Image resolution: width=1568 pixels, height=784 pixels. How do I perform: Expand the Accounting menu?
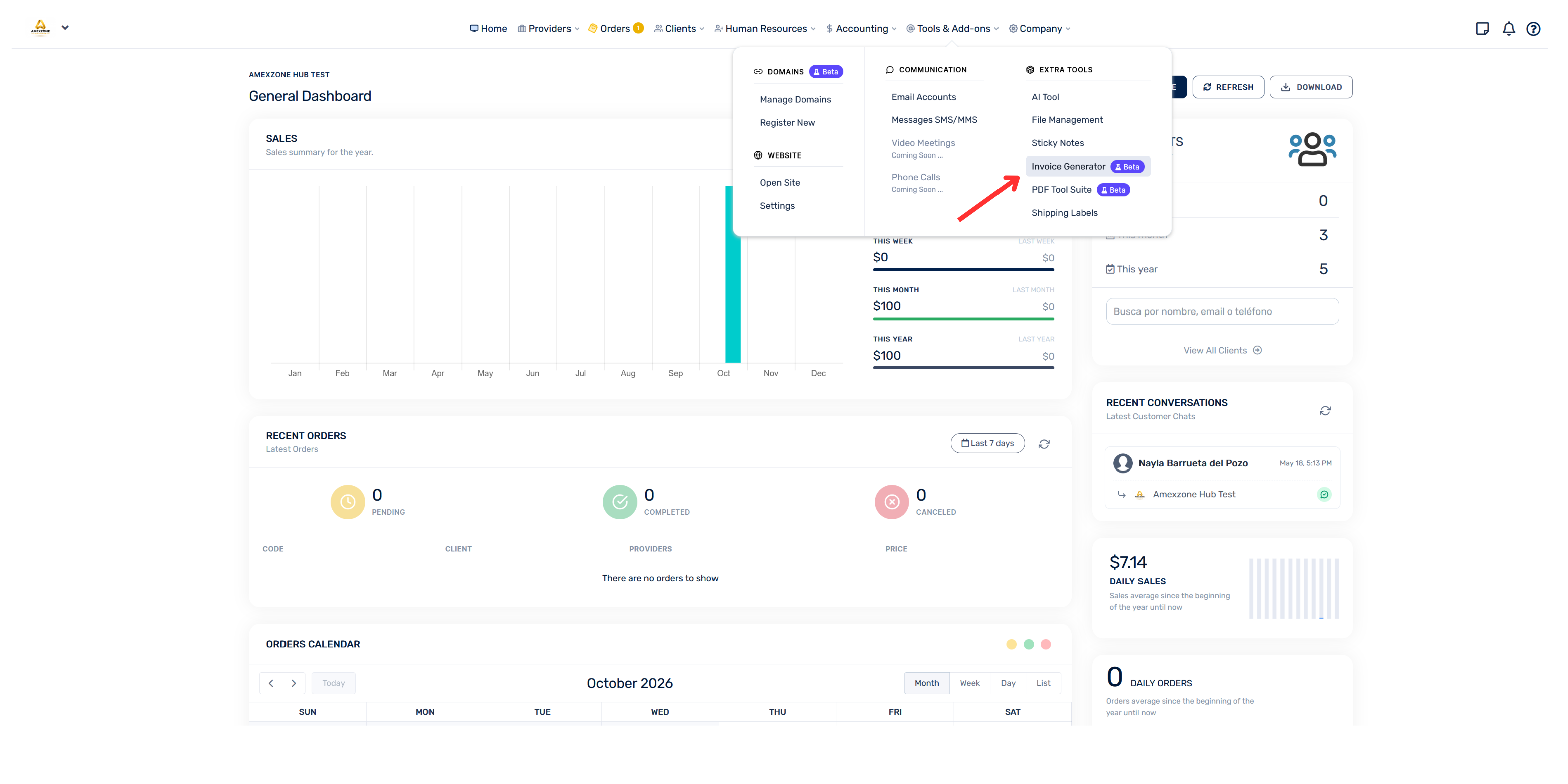(x=862, y=28)
